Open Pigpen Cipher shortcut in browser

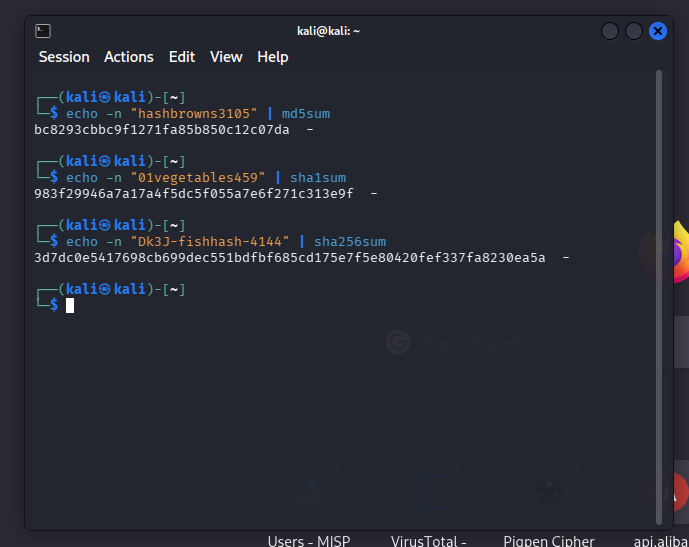[x=549, y=540]
